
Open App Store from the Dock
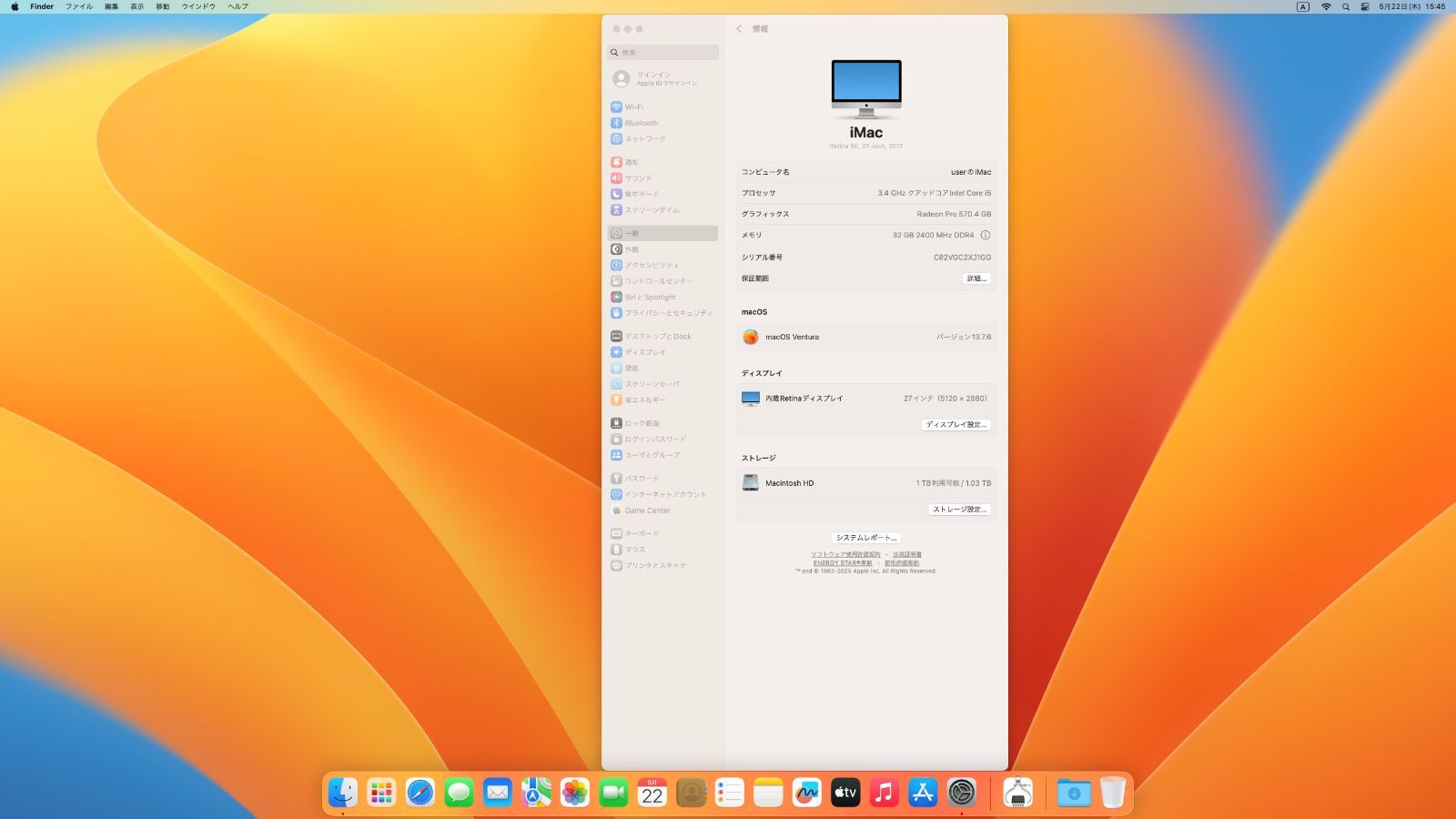pyautogui.click(x=923, y=793)
